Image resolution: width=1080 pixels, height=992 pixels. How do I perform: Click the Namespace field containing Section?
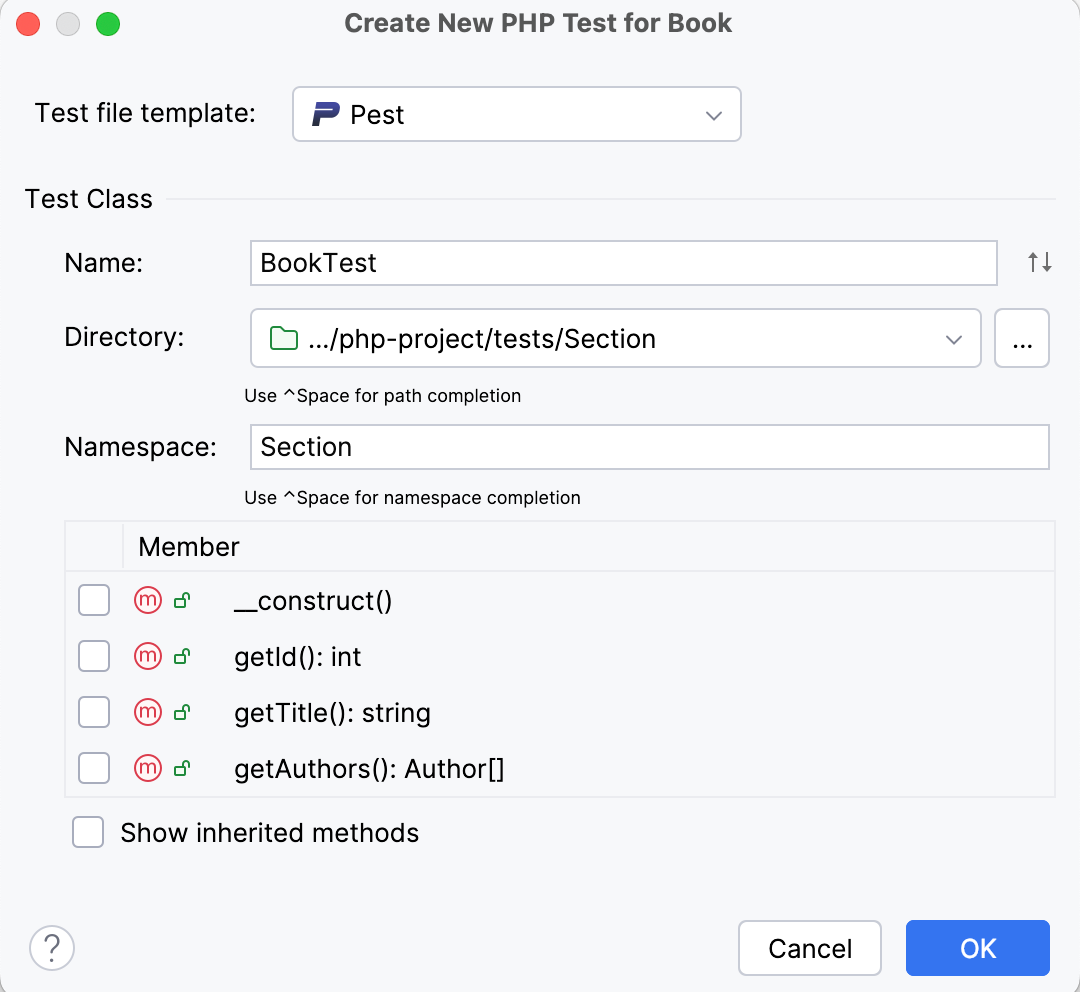[x=648, y=447]
